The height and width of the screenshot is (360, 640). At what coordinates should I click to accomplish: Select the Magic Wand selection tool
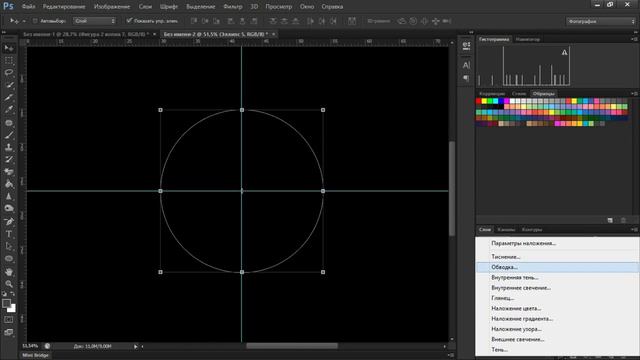pos(9,85)
